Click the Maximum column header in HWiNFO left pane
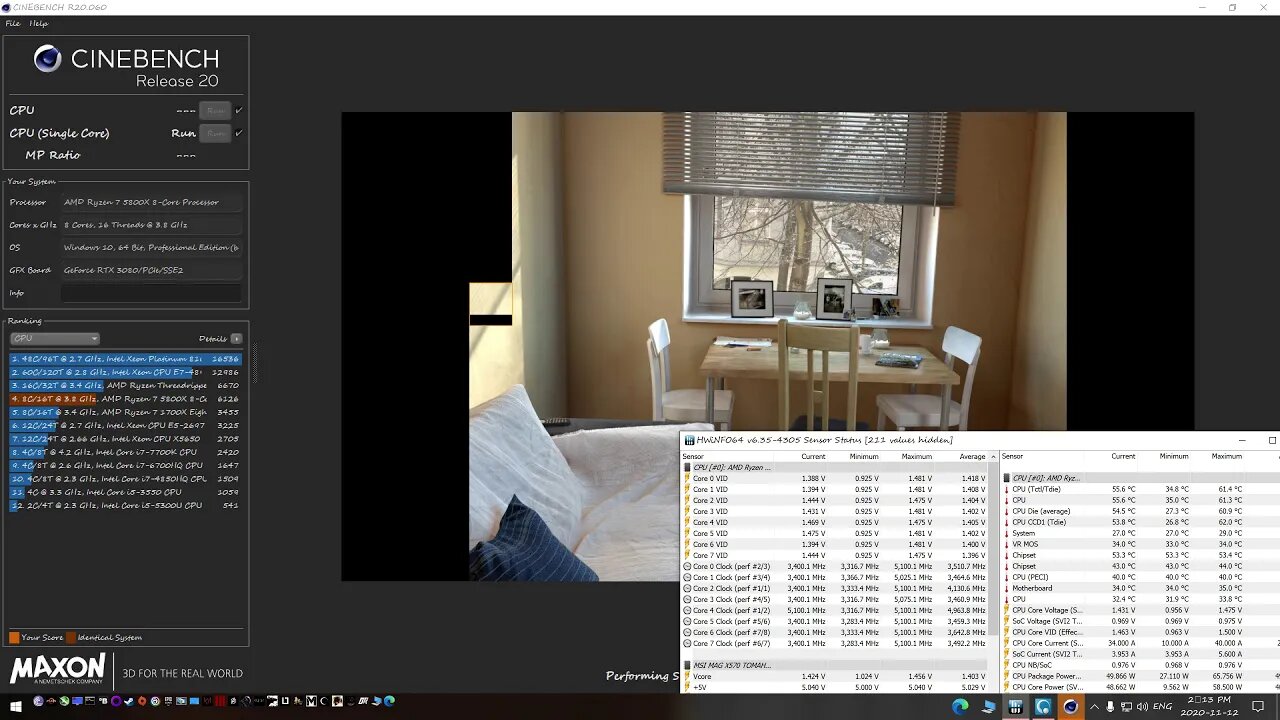Screen dimensions: 1280x720 click(x=916, y=456)
